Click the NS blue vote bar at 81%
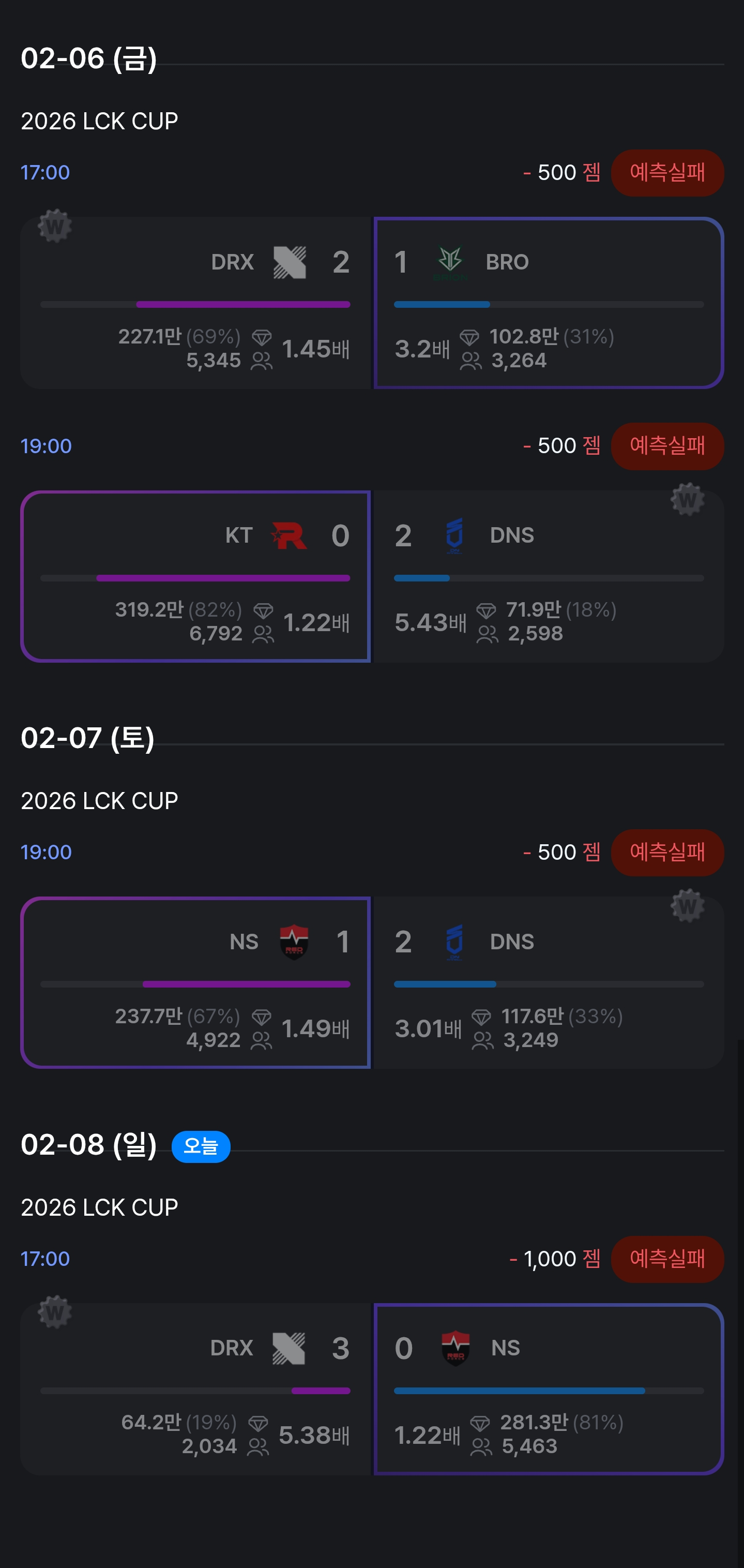 pos(519,1391)
